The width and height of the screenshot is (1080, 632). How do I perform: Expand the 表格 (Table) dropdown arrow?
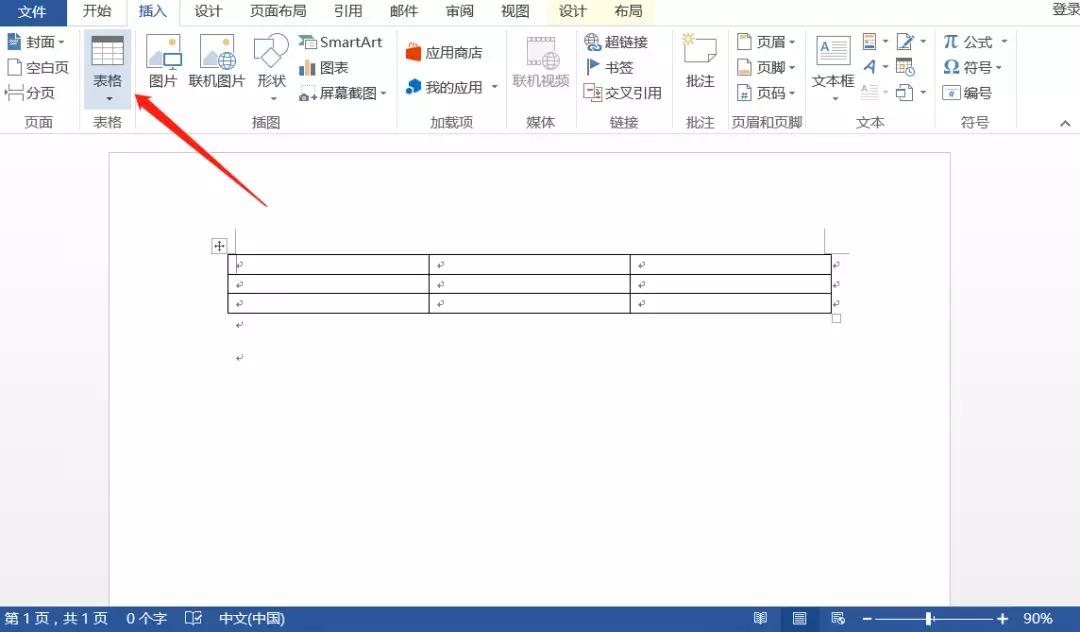pos(107,100)
